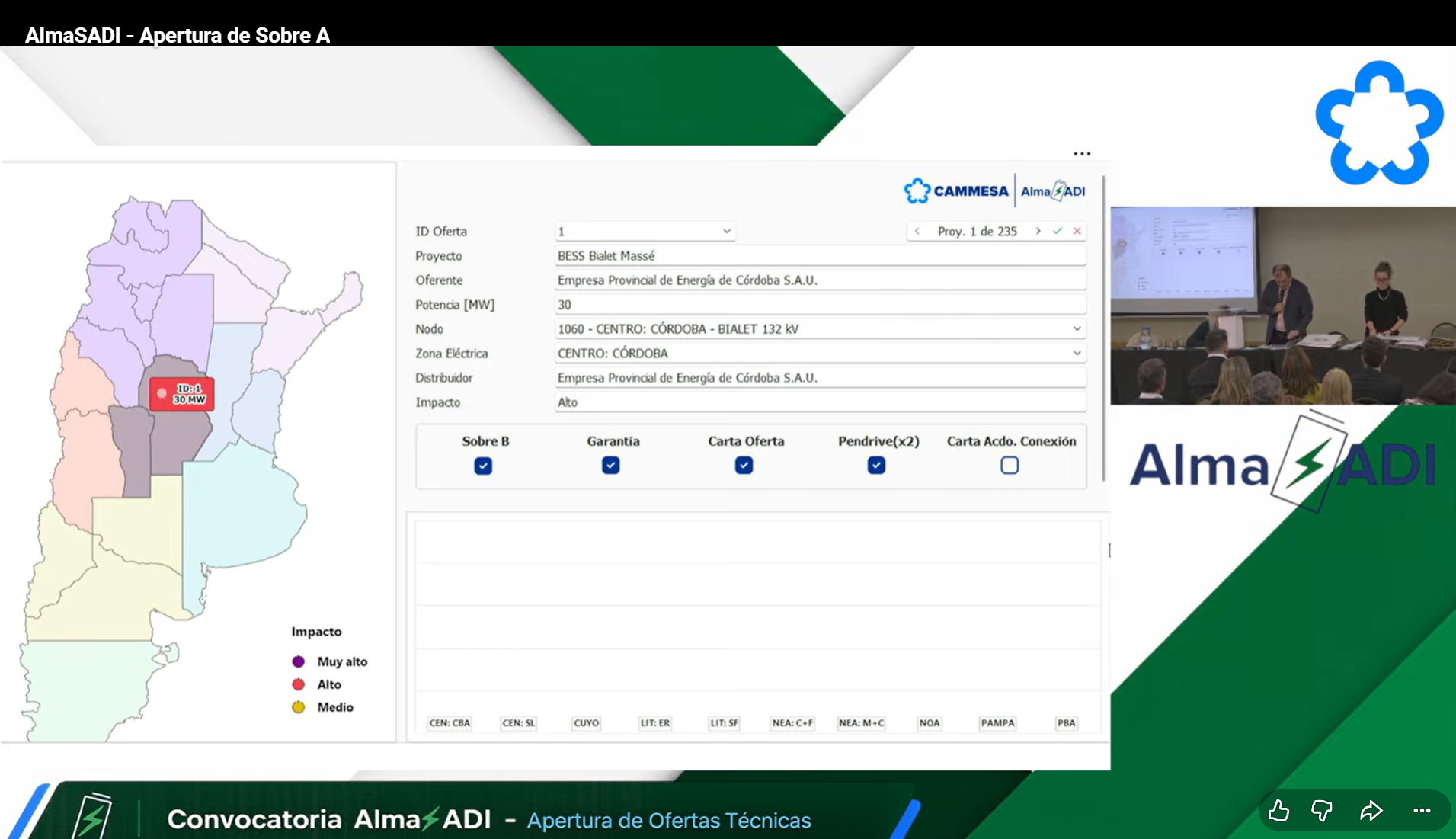
Task: Open the video overlay more options ellipsis
Action: pos(1422,811)
